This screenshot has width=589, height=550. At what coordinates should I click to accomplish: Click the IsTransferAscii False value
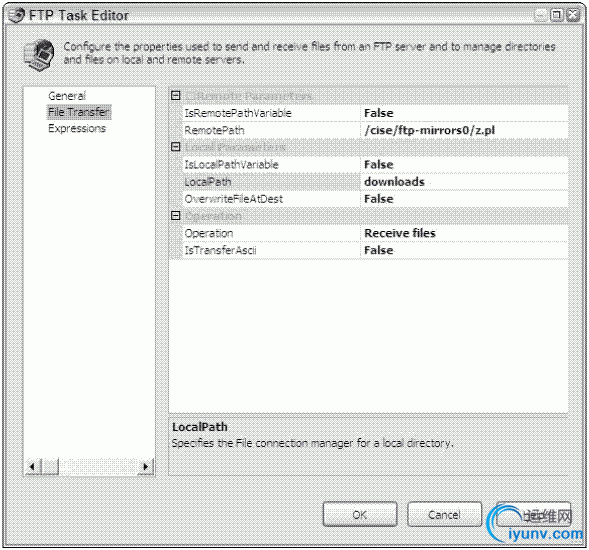[464, 250]
